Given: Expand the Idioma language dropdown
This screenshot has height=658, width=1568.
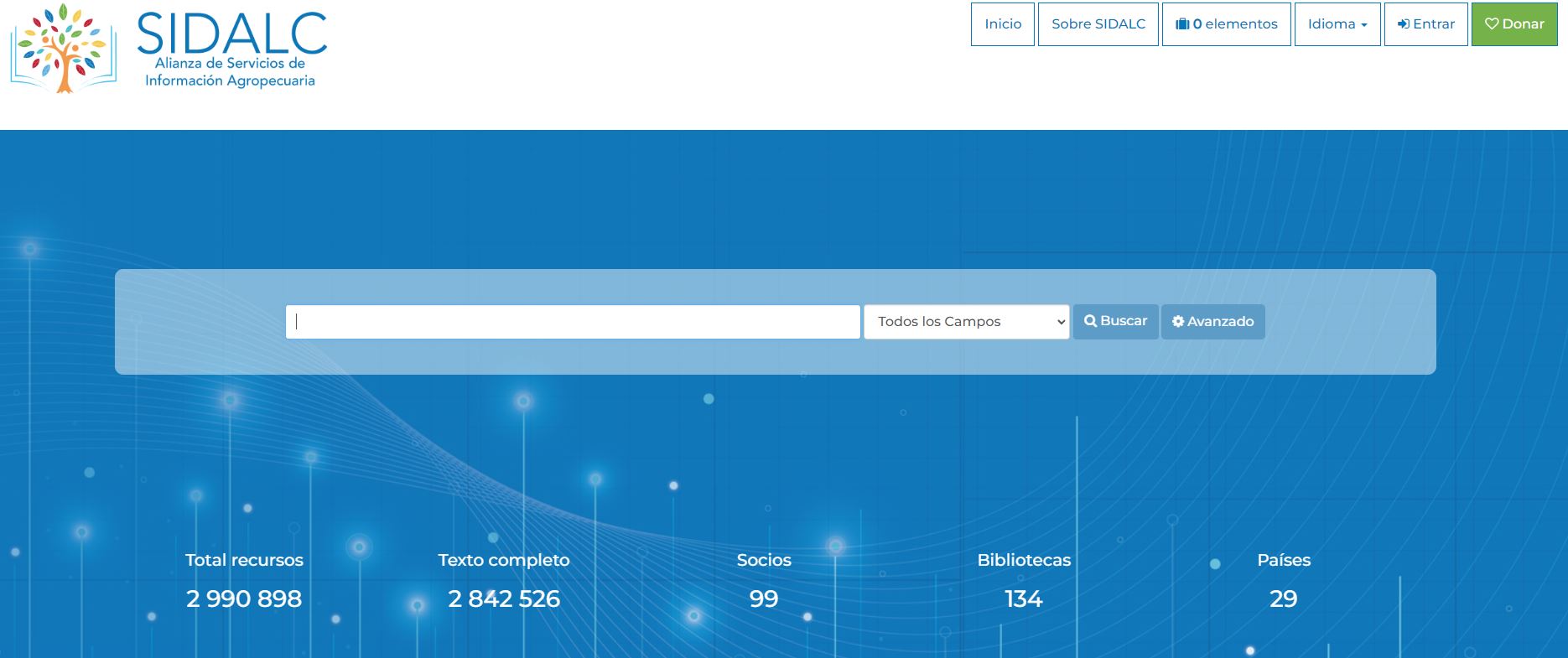Looking at the screenshot, I should coord(1337,24).
